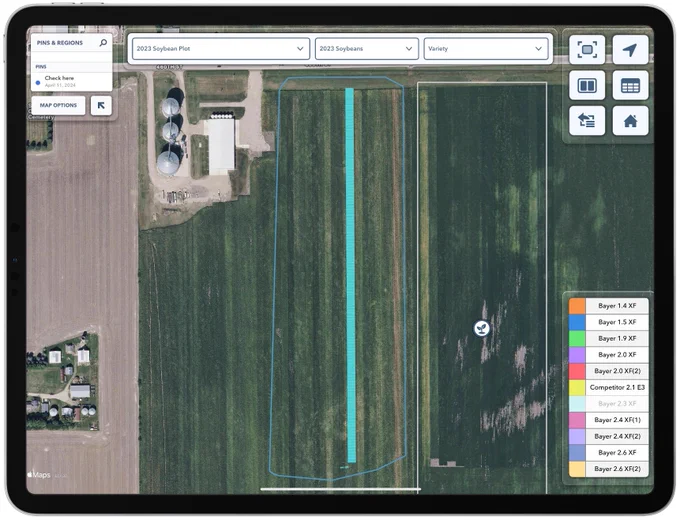Toggle the faded Bayer 2.3 XF legend row

click(609, 404)
